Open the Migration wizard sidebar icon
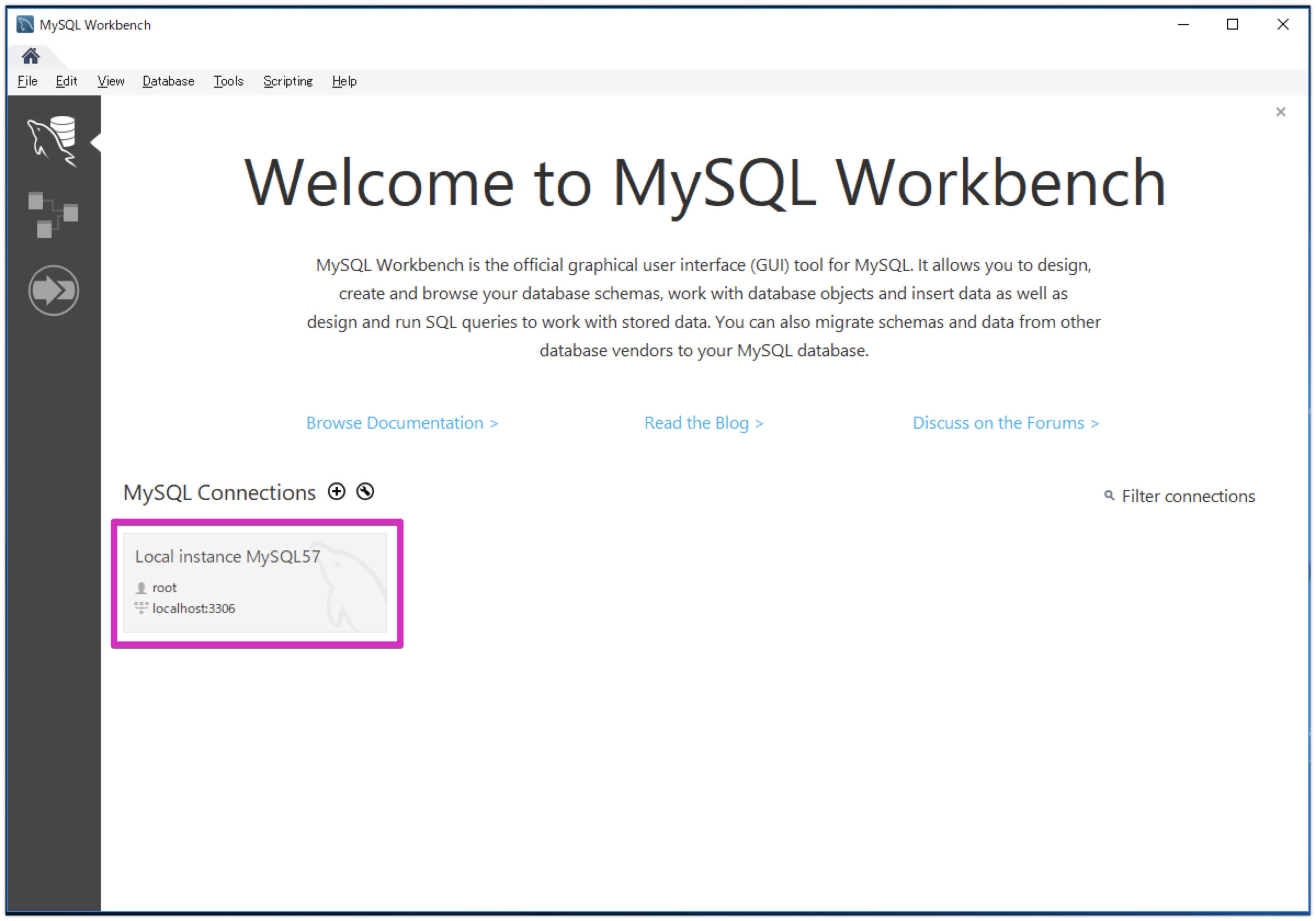Image resolution: width=1316 pixels, height=921 pixels. pyautogui.click(x=53, y=290)
